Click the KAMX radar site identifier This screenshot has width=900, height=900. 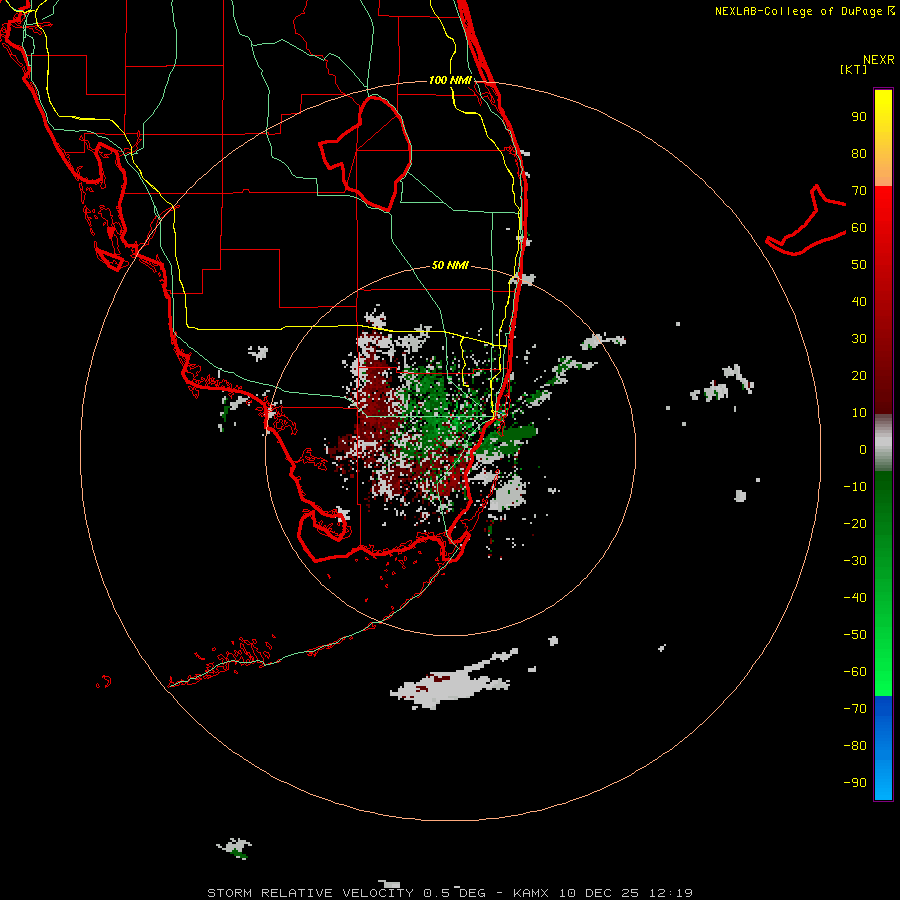[x=531, y=893]
